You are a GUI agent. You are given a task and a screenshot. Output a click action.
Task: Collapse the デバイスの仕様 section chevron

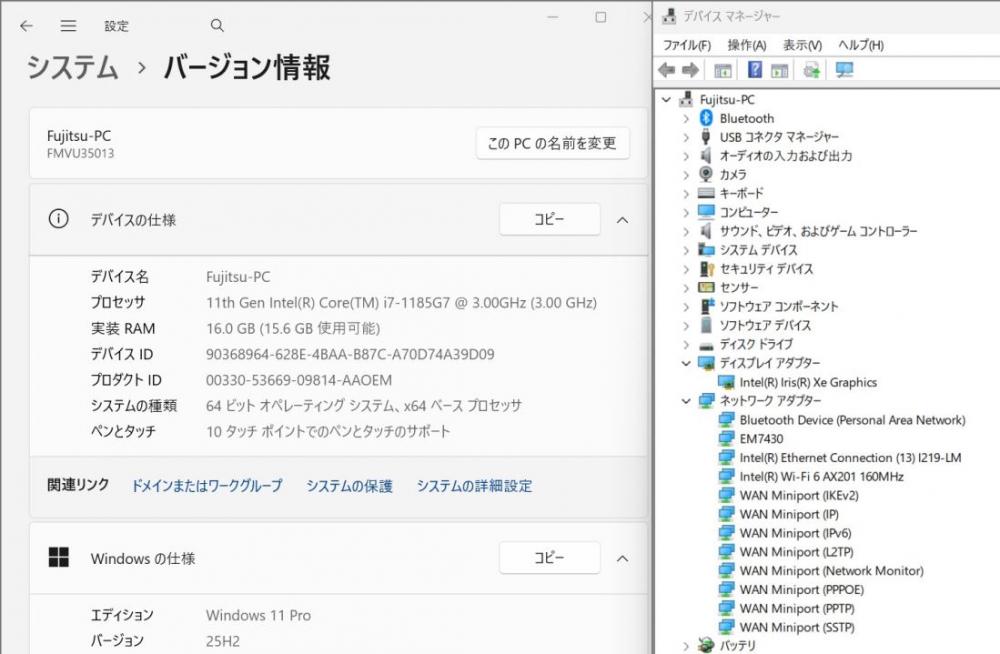(x=622, y=220)
